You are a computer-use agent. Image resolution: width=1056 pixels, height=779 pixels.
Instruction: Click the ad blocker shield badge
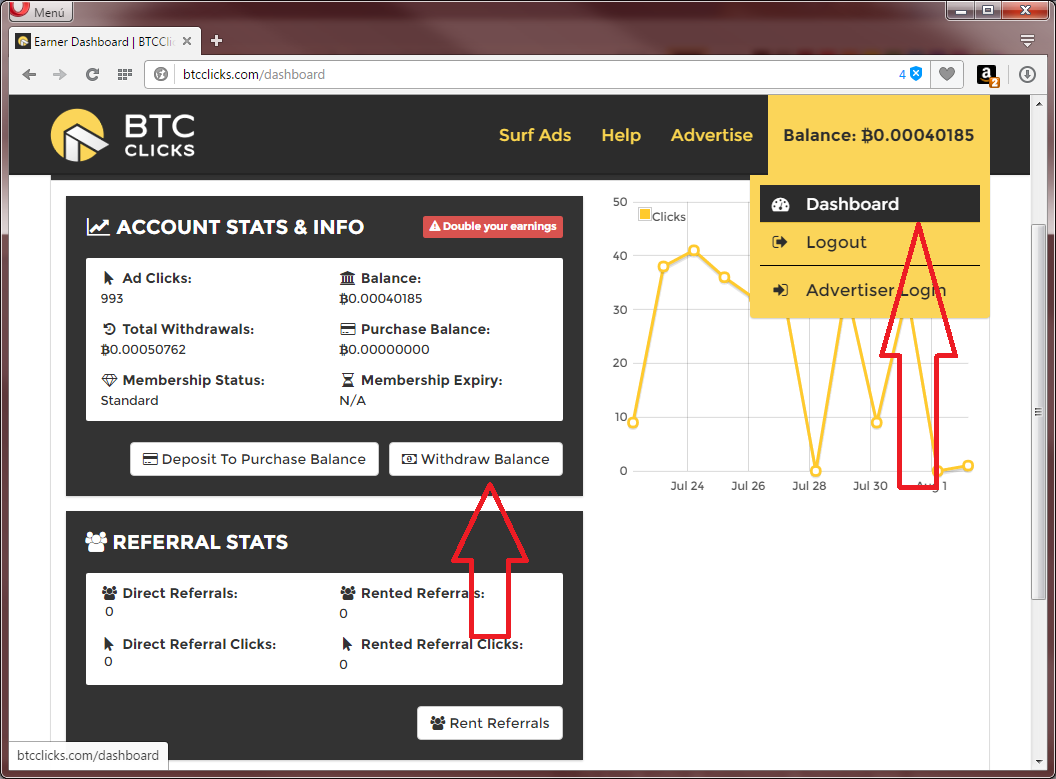(x=915, y=74)
